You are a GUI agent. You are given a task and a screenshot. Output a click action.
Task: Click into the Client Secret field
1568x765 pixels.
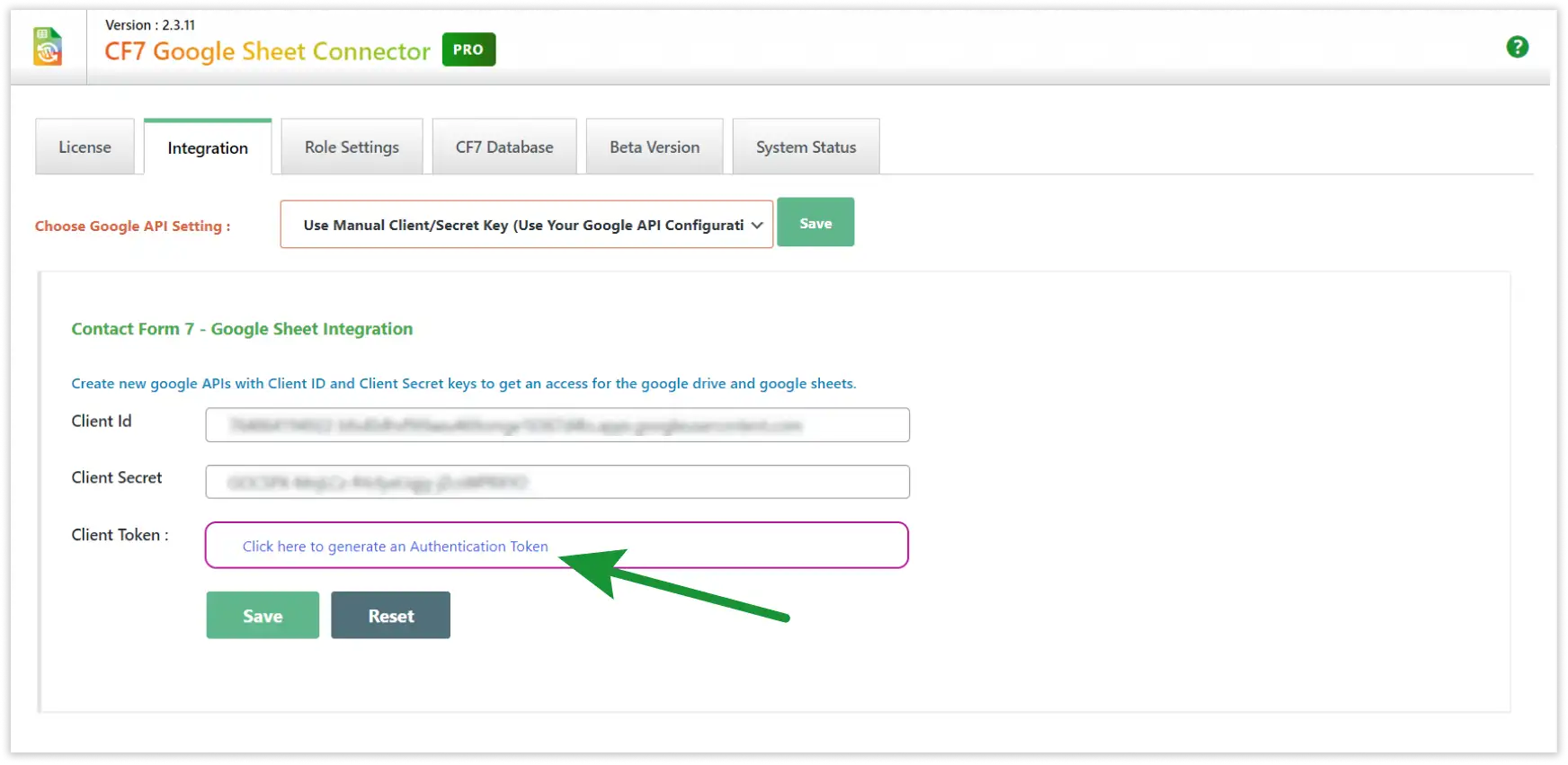point(557,482)
